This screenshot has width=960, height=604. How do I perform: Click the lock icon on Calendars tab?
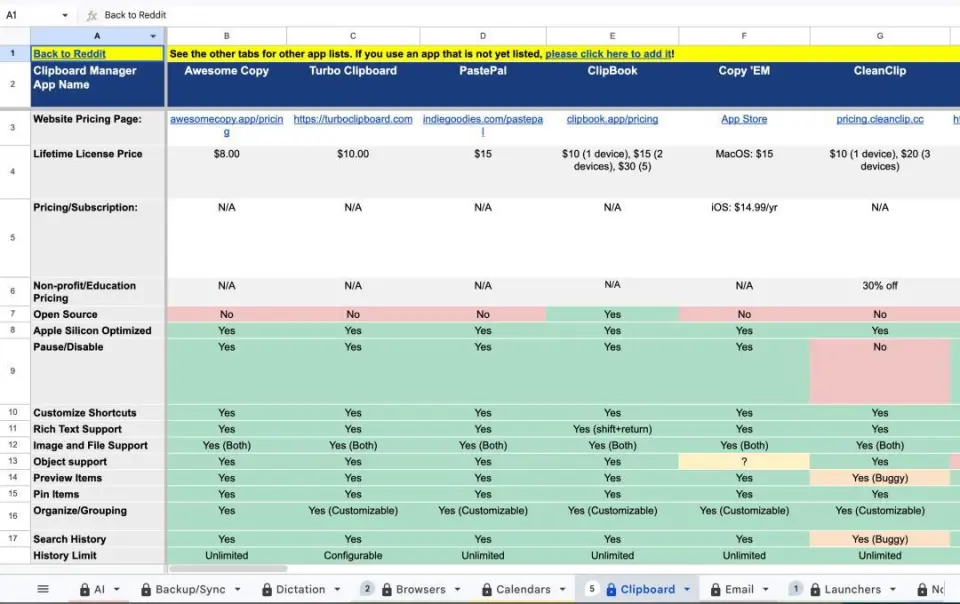pyautogui.click(x=486, y=589)
